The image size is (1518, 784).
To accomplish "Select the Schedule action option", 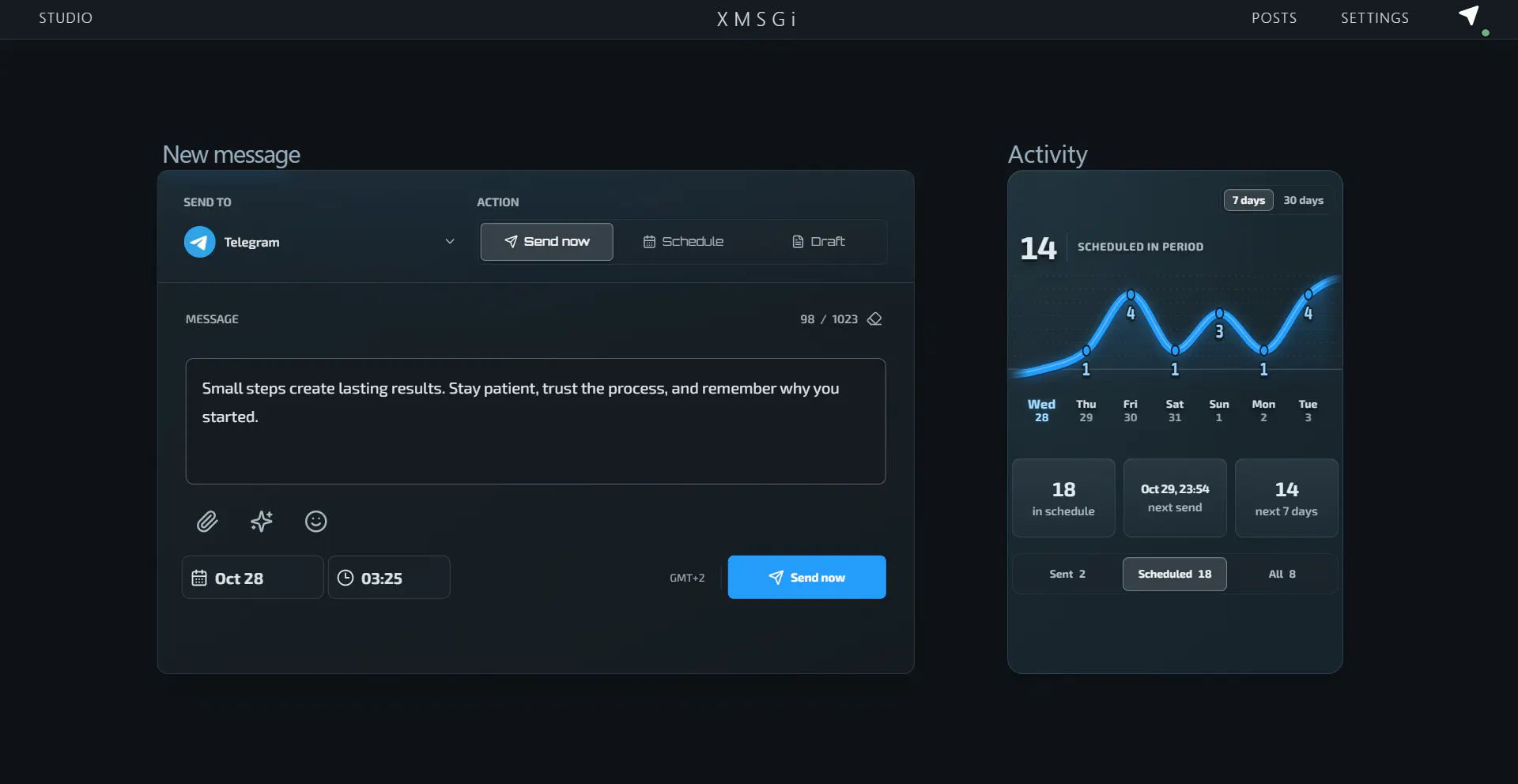I will point(684,242).
